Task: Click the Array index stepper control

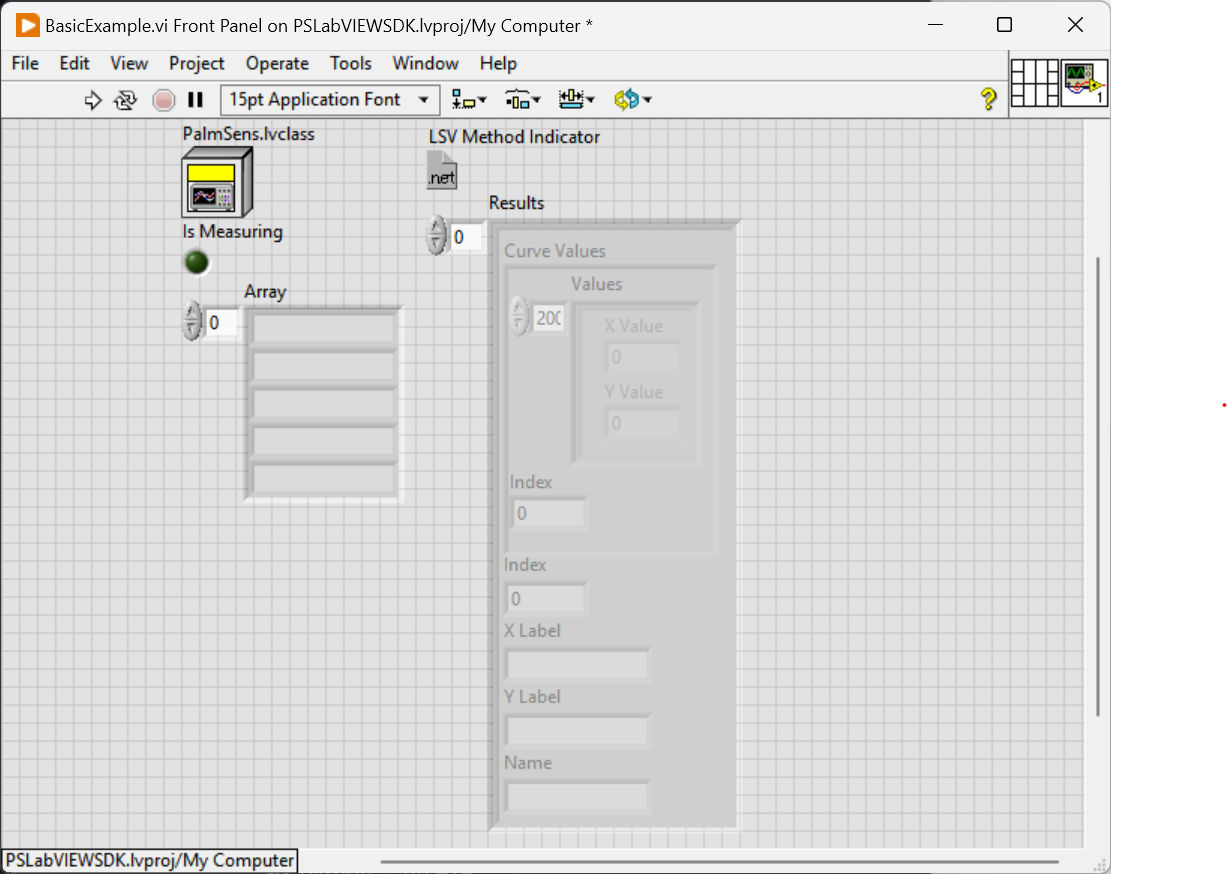Action: coord(192,322)
